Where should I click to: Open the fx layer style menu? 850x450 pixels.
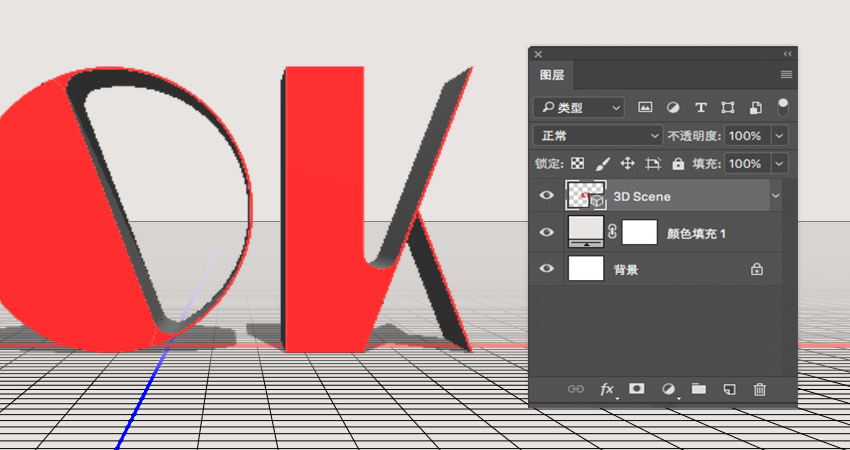(x=607, y=389)
